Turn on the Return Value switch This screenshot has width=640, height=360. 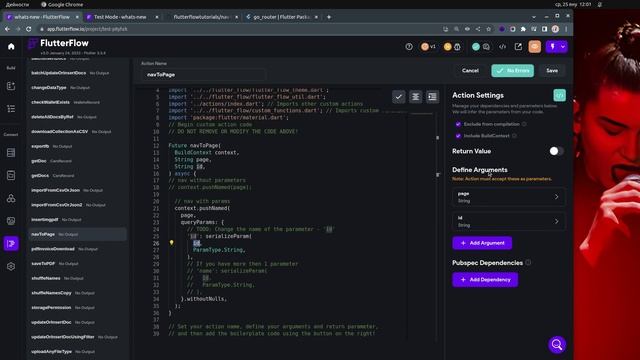[556, 151]
